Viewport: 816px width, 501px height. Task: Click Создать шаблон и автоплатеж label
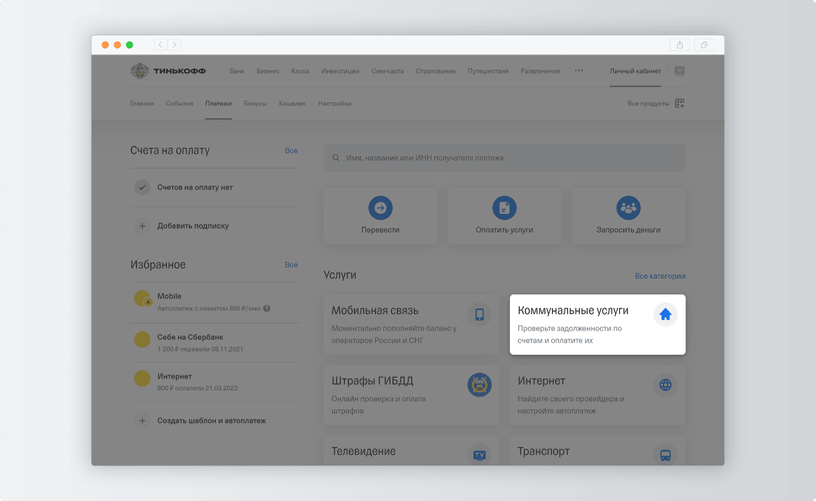(211, 420)
